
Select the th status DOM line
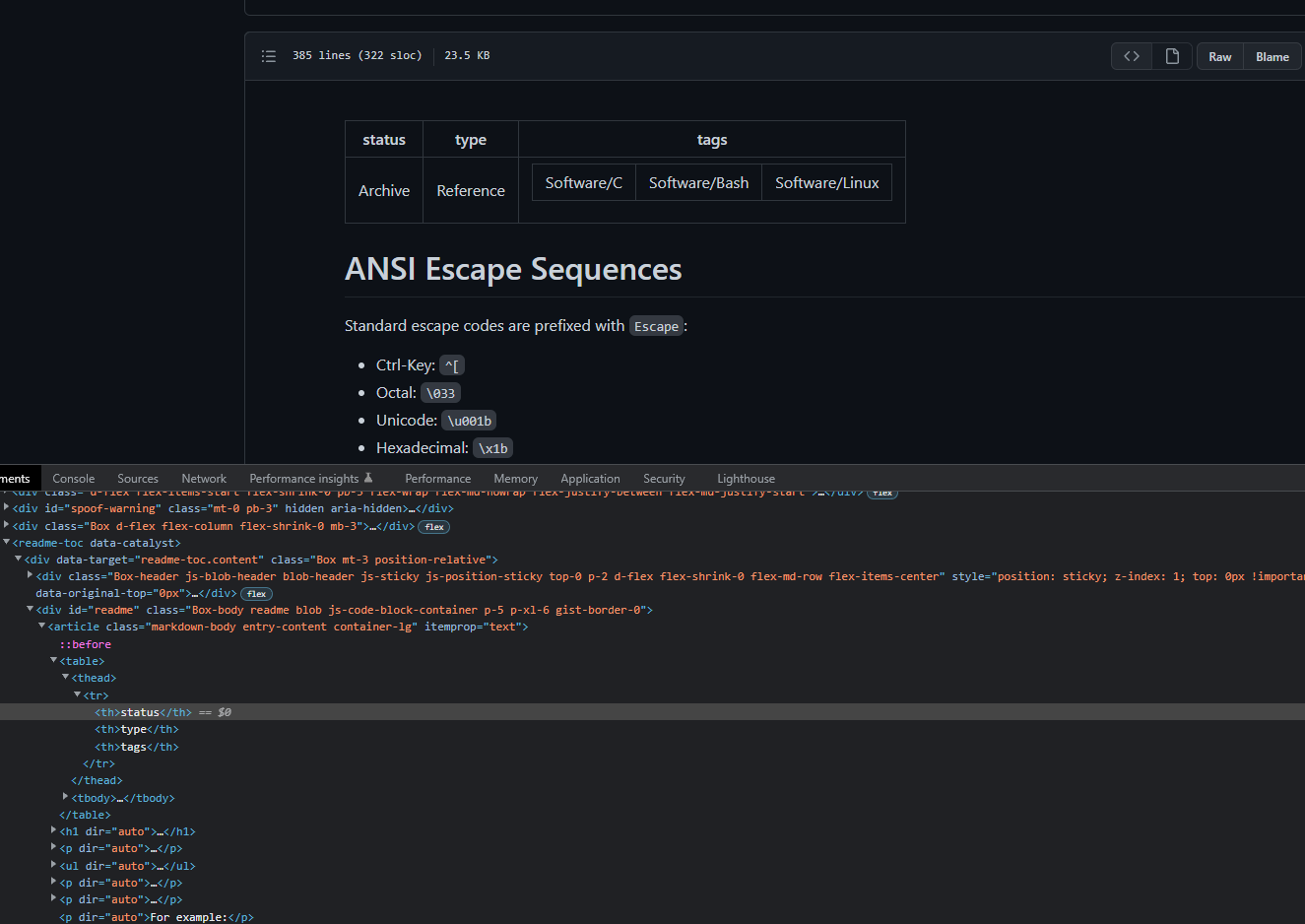[652, 712]
